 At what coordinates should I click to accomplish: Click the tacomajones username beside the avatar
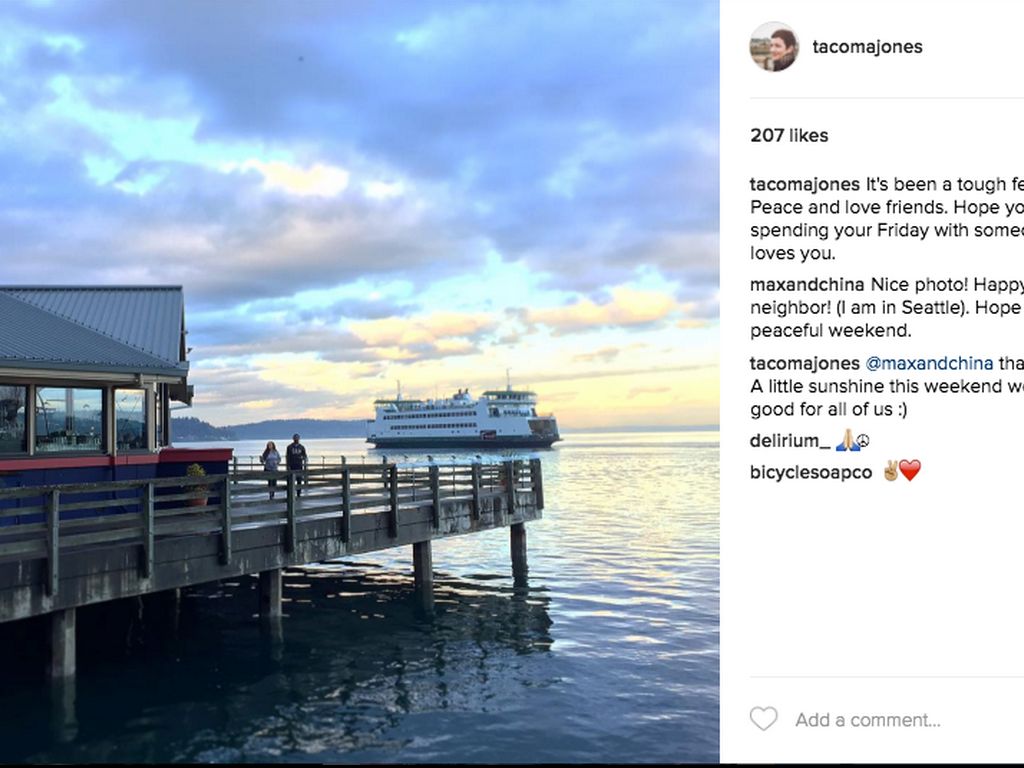(867, 47)
